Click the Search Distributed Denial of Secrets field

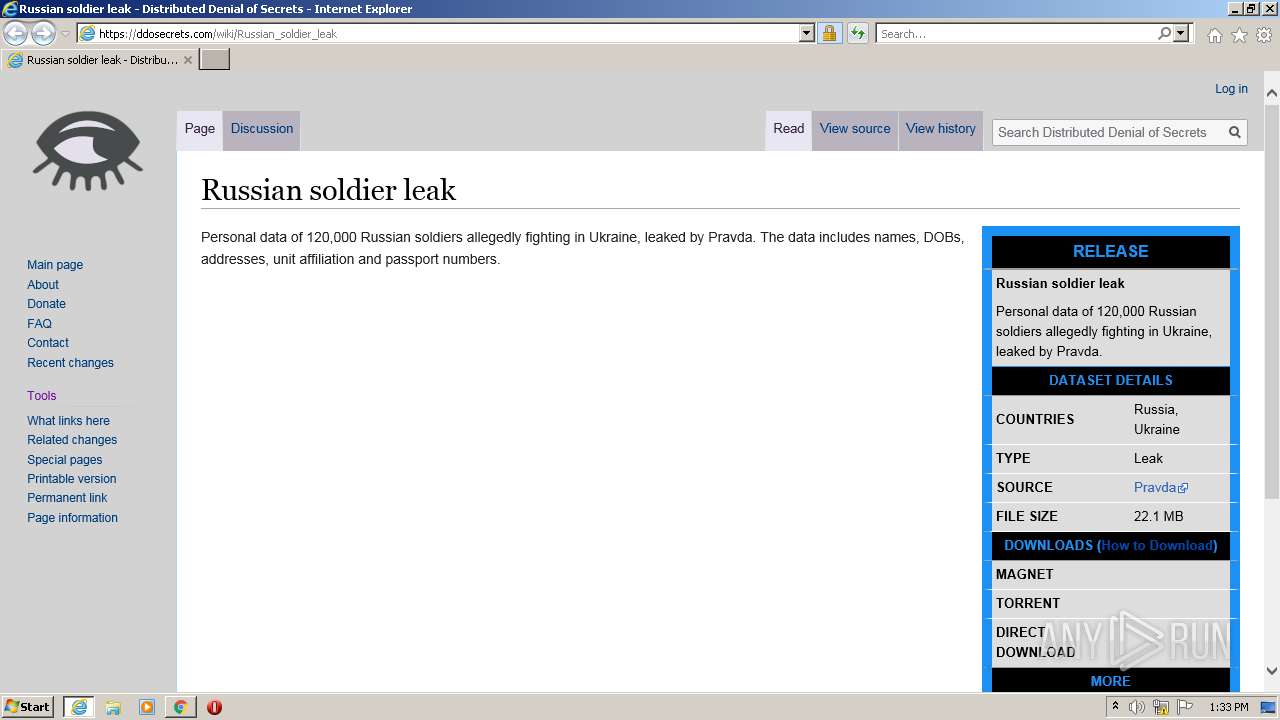(1107, 132)
